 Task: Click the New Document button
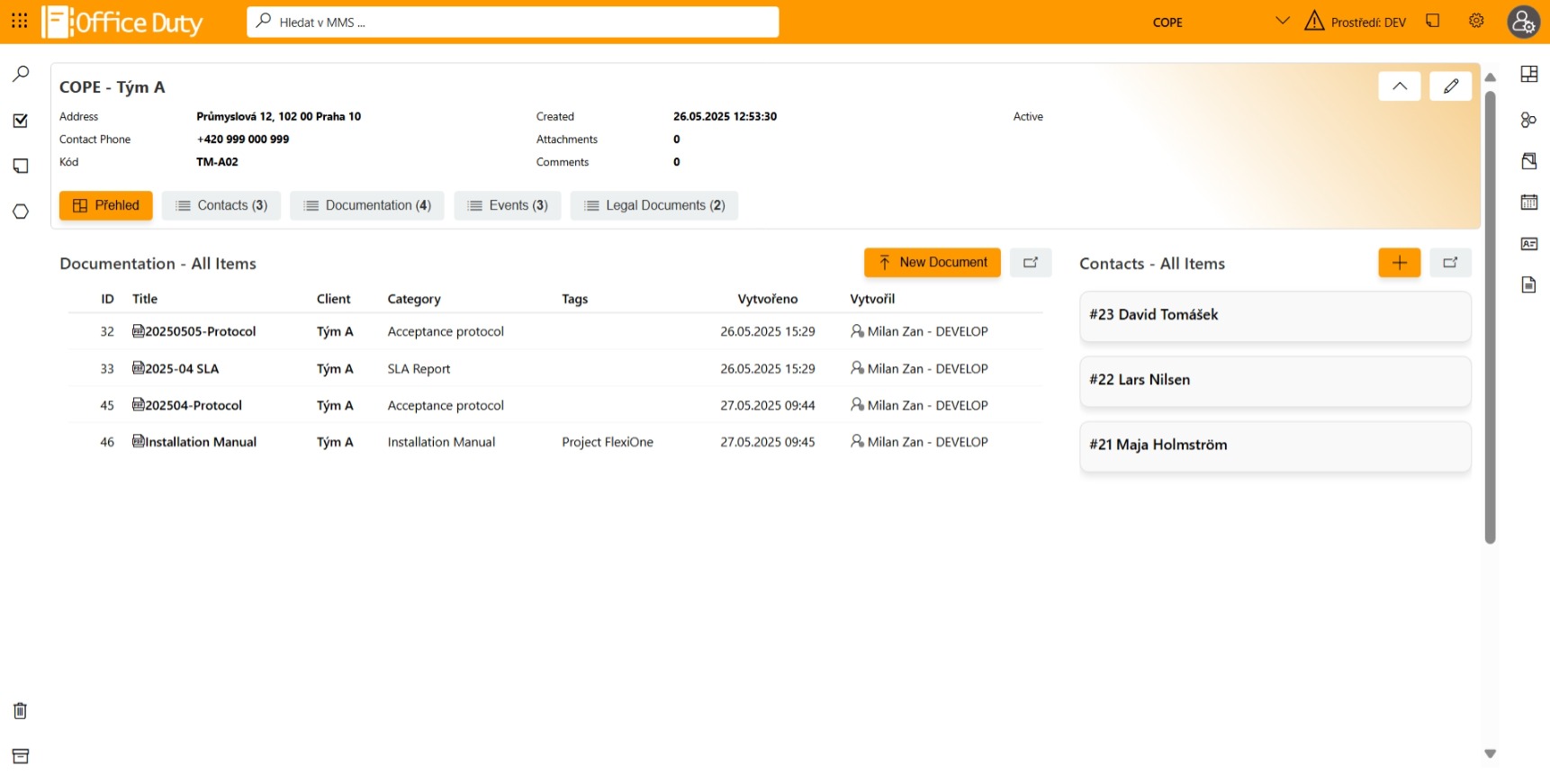coord(932,263)
